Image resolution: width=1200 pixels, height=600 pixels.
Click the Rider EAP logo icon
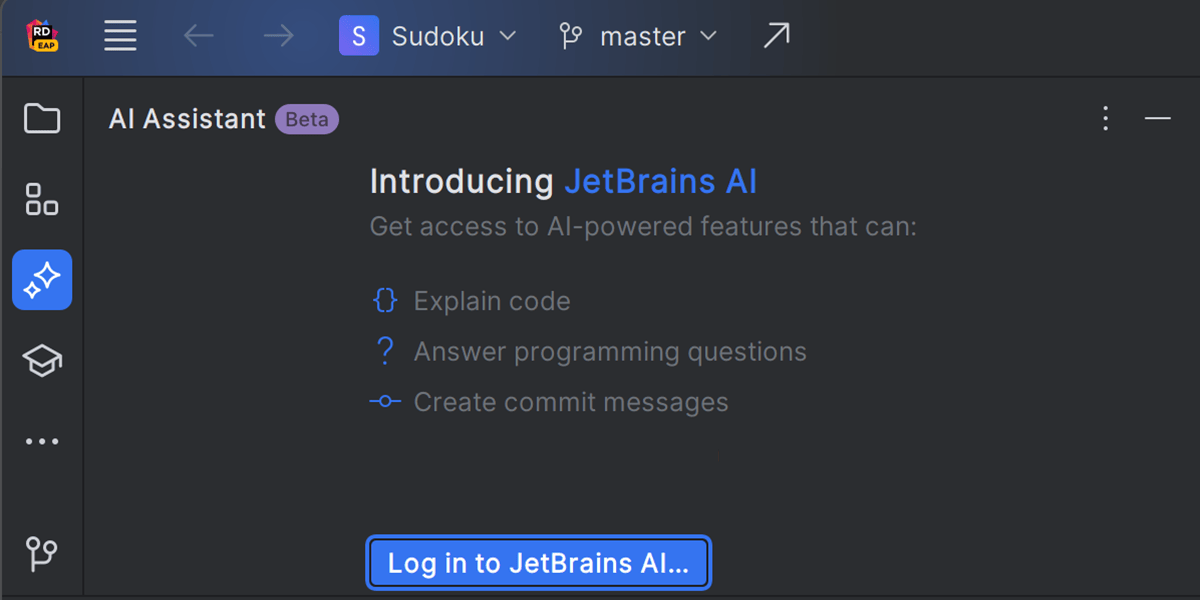tap(42, 37)
